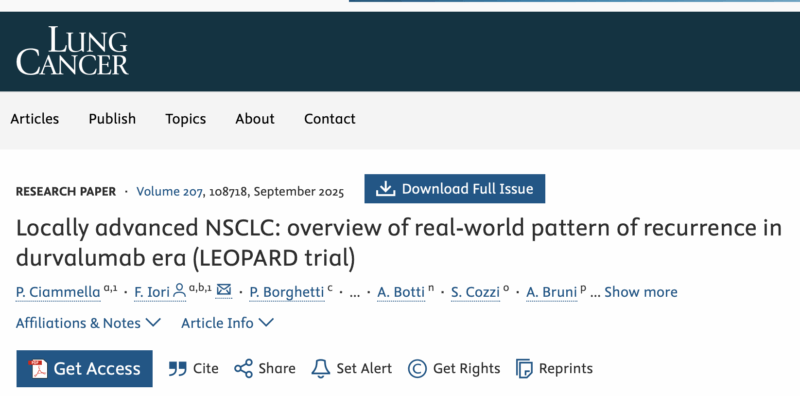The height and width of the screenshot is (396, 800).
Task: Click the Reprints document icon
Action: [524, 368]
